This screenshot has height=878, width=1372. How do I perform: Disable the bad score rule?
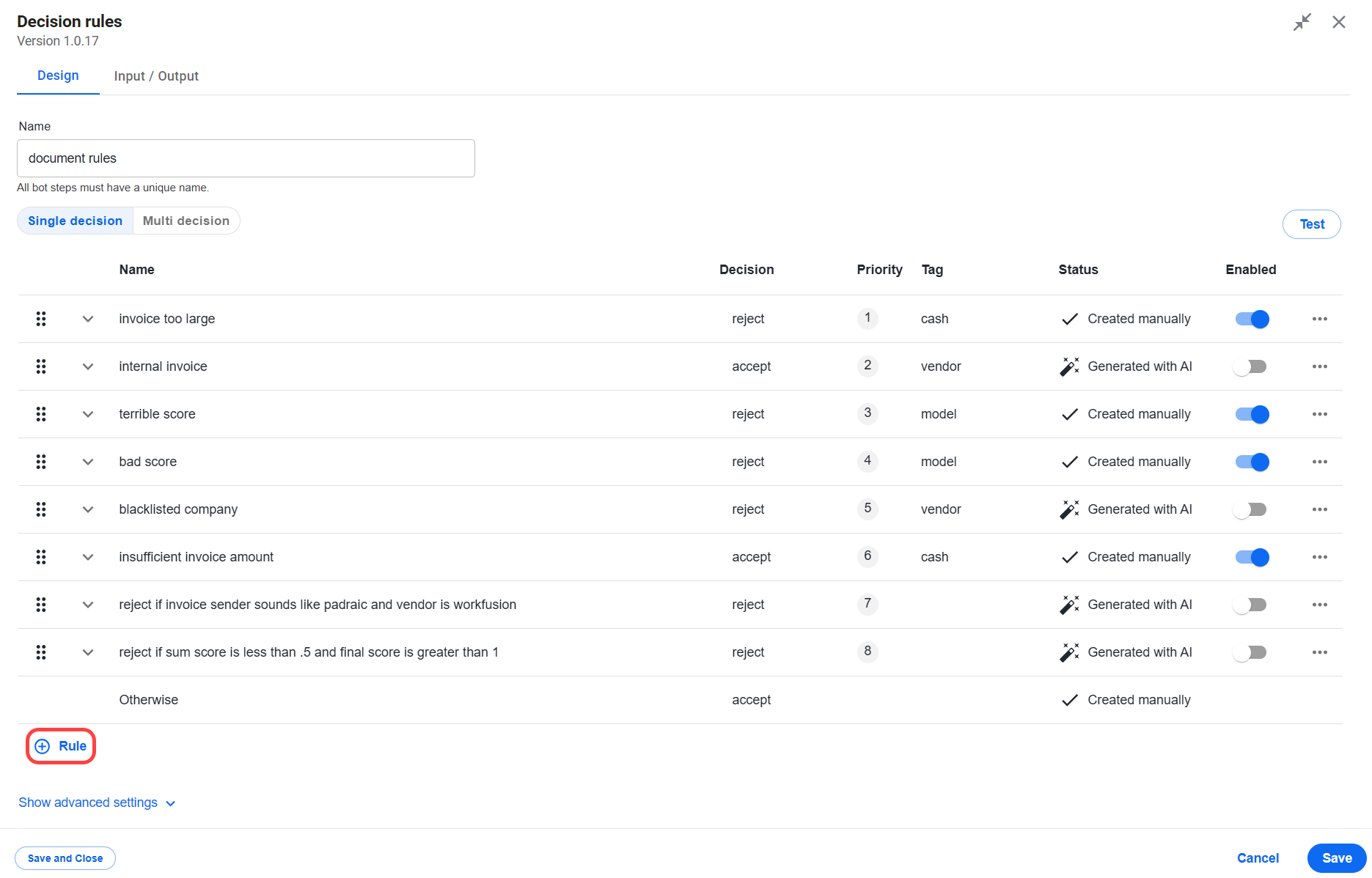point(1252,462)
